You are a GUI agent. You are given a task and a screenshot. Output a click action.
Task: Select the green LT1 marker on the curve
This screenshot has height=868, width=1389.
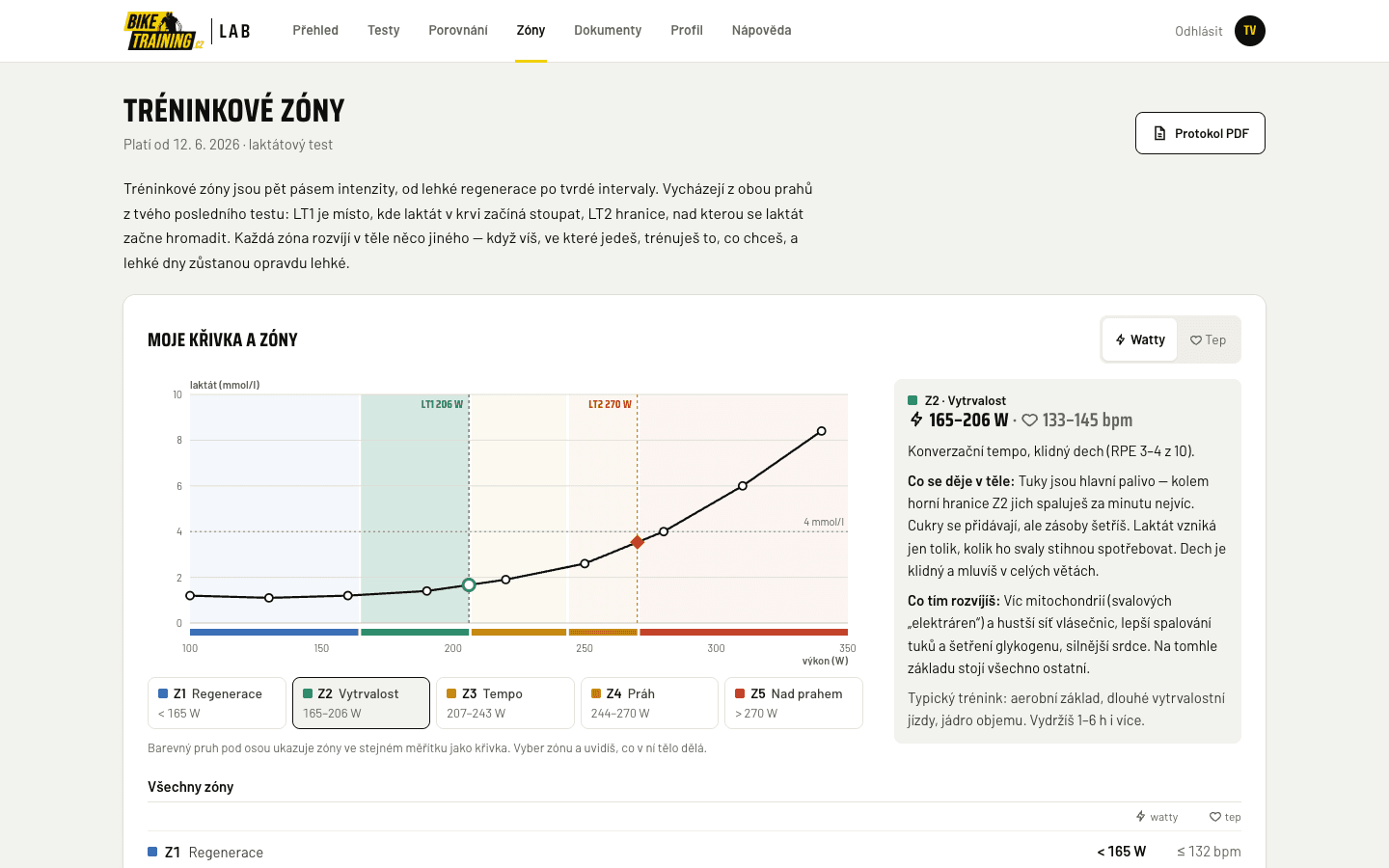(469, 585)
